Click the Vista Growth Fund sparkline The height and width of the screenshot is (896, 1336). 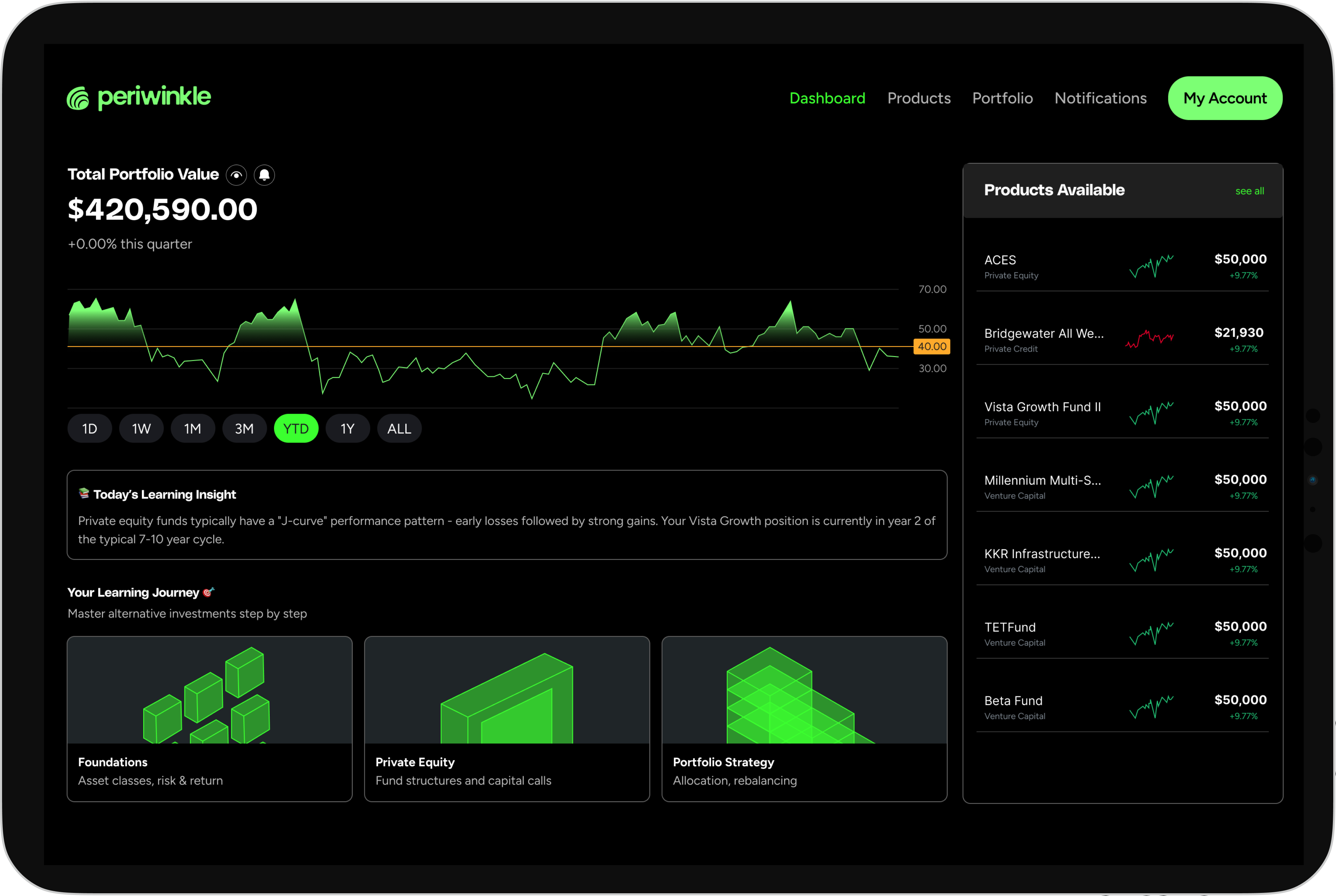(x=1151, y=413)
